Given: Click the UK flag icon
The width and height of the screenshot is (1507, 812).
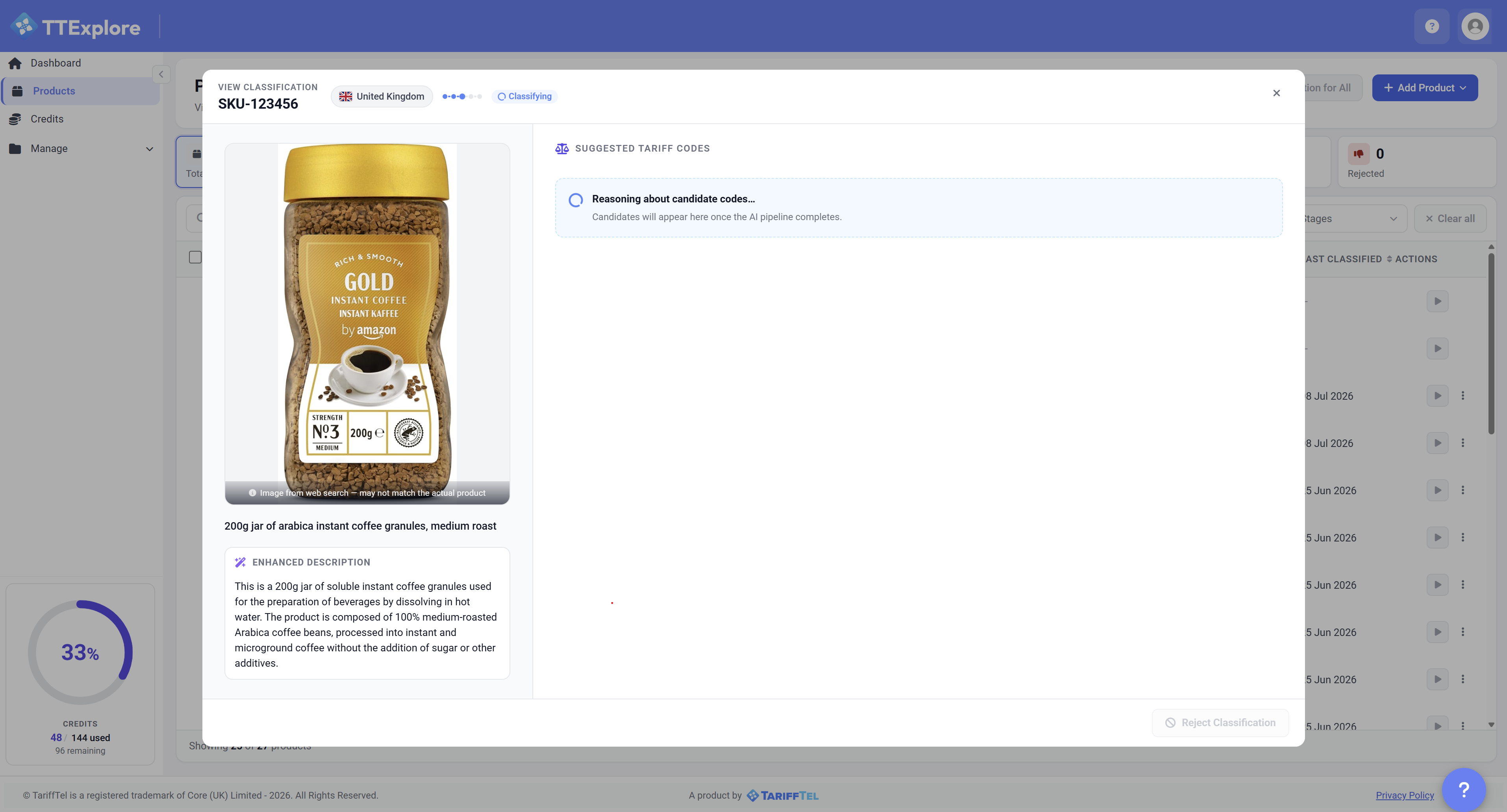Looking at the screenshot, I should point(346,96).
